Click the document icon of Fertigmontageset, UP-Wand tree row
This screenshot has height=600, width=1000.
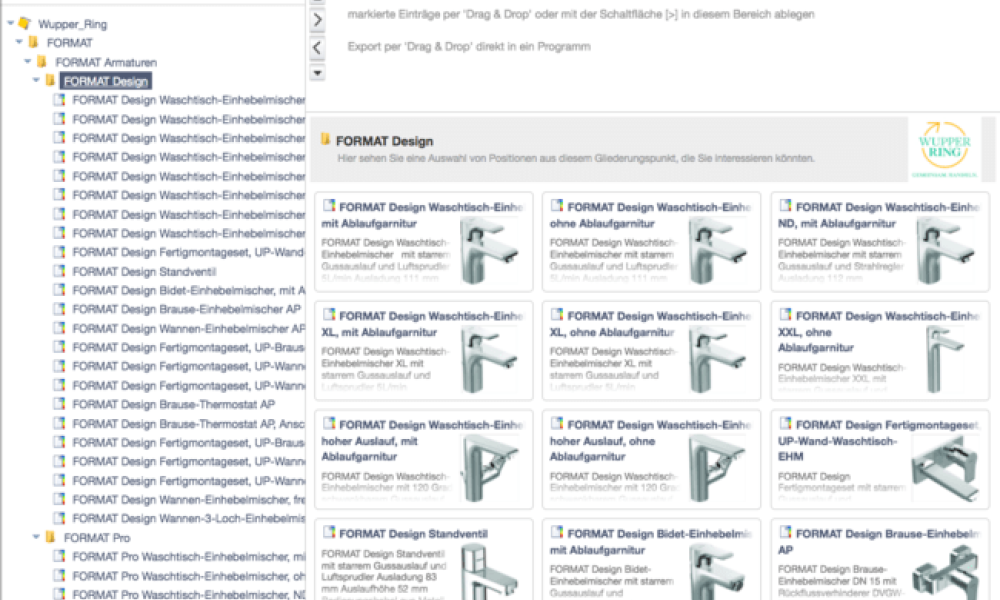pyautogui.click(x=59, y=252)
